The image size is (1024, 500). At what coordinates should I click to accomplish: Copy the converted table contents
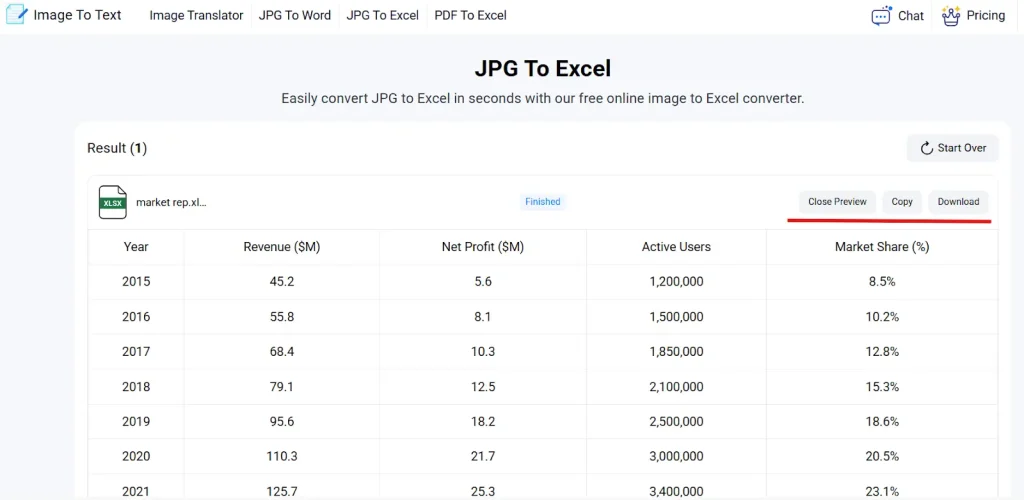(x=902, y=202)
